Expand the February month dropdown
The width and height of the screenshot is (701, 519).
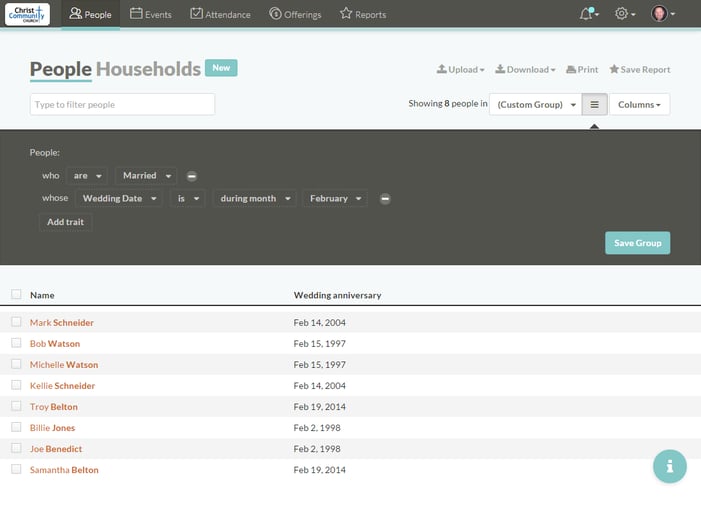point(335,199)
